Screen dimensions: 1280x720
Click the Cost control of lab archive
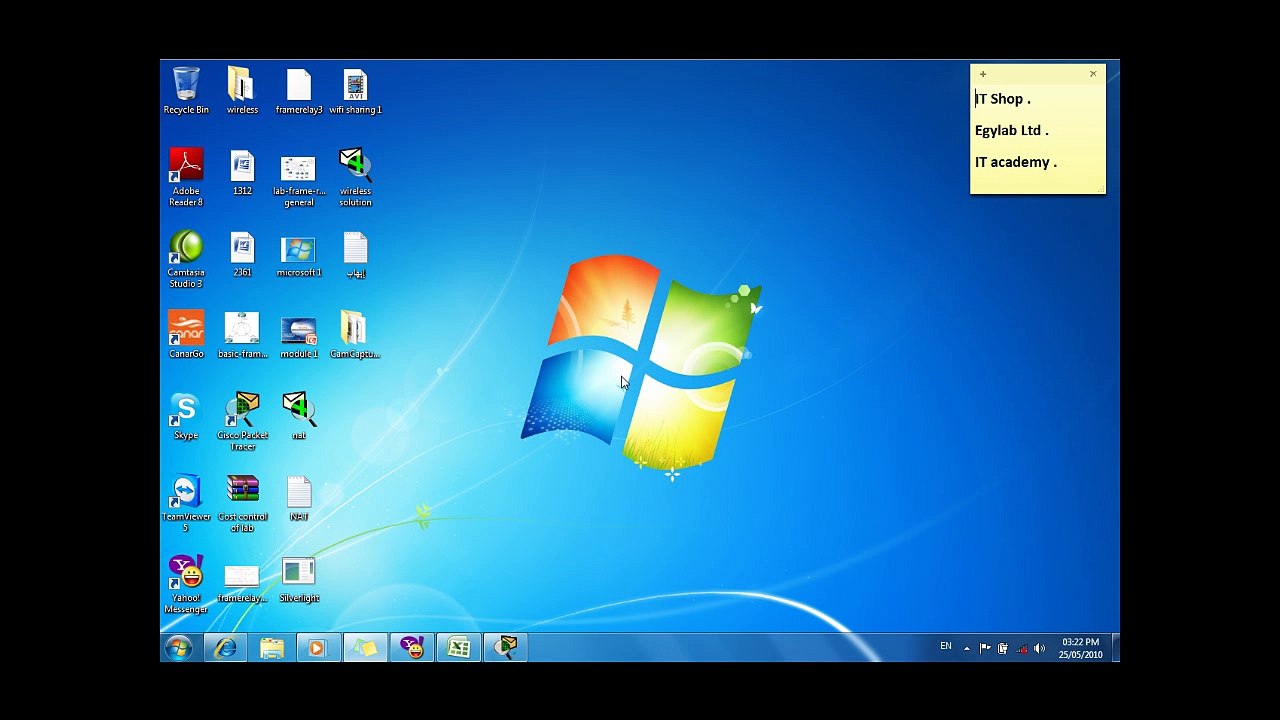tap(242, 503)
